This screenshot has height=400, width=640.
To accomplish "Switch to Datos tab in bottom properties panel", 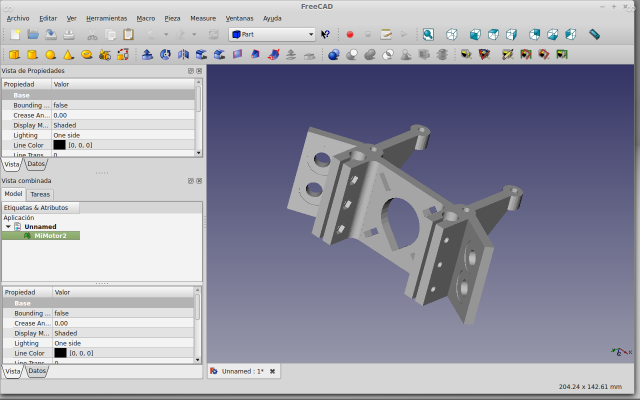I will click(37, 371).
